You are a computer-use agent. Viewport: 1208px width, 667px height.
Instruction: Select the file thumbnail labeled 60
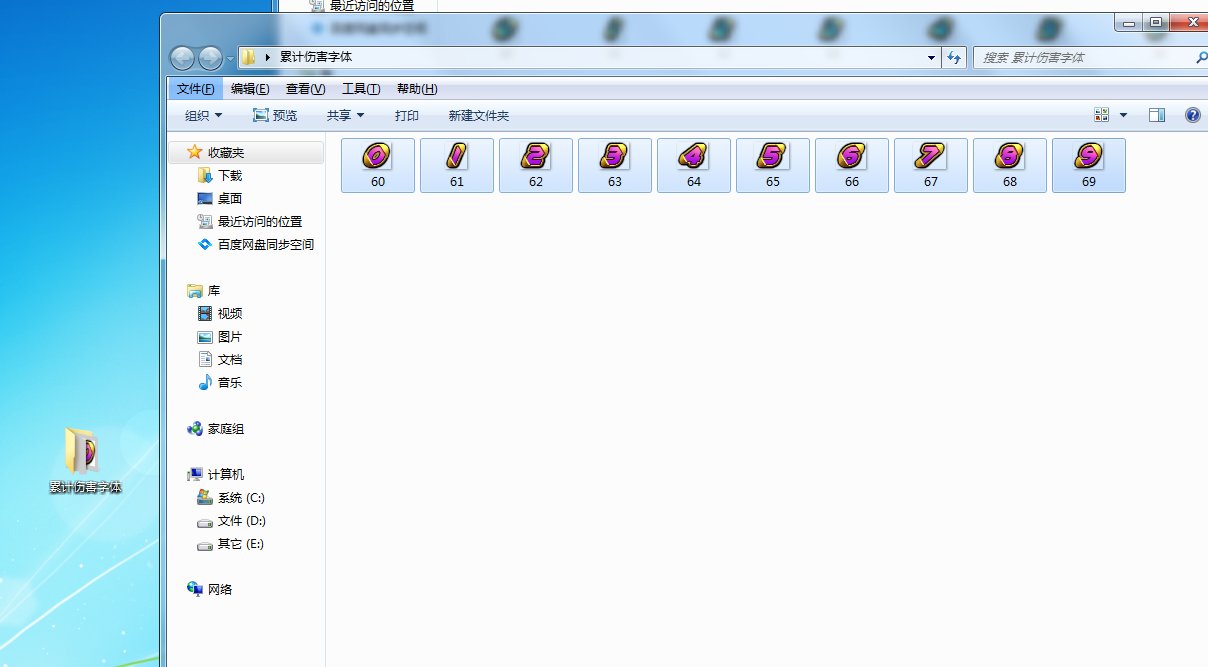pyautogui.click(x=378, y=165)
